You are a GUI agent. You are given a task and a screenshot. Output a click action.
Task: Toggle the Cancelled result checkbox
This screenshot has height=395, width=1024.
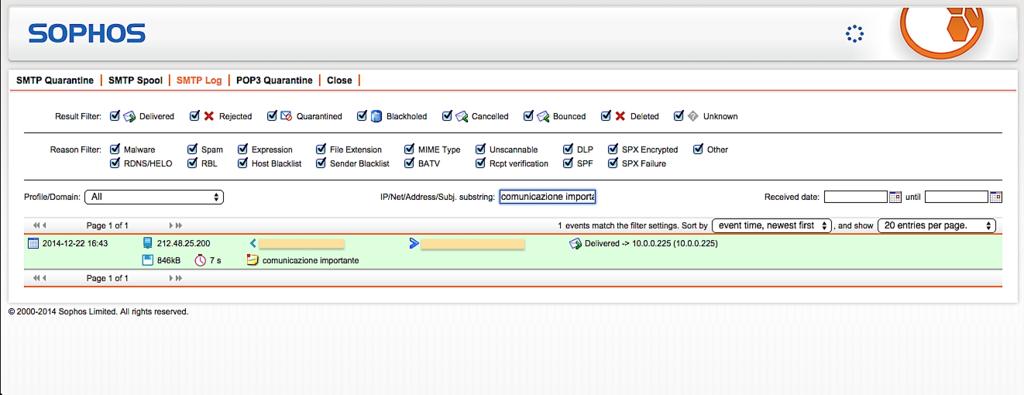[x=447, y=116]
